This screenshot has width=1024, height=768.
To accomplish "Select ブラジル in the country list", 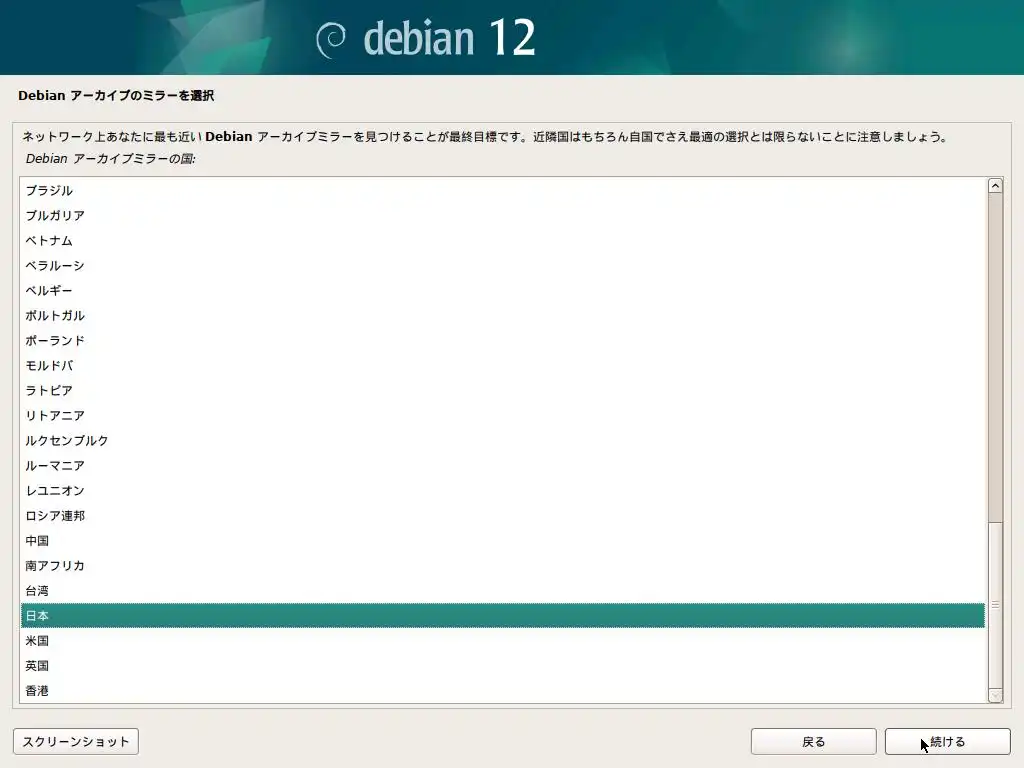I will click(x=502, y=191).
